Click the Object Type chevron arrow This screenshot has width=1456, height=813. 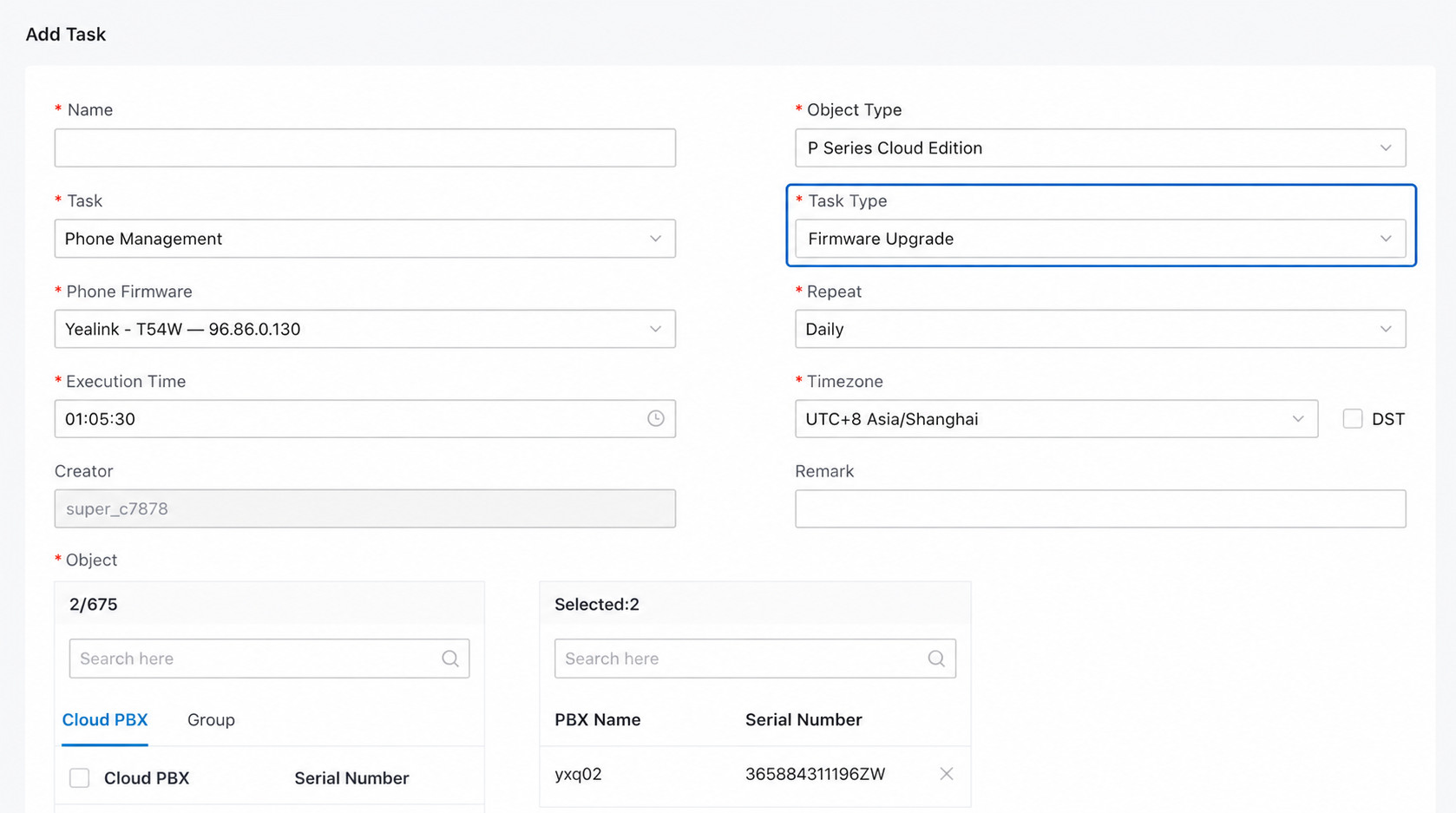(1386, 148)
